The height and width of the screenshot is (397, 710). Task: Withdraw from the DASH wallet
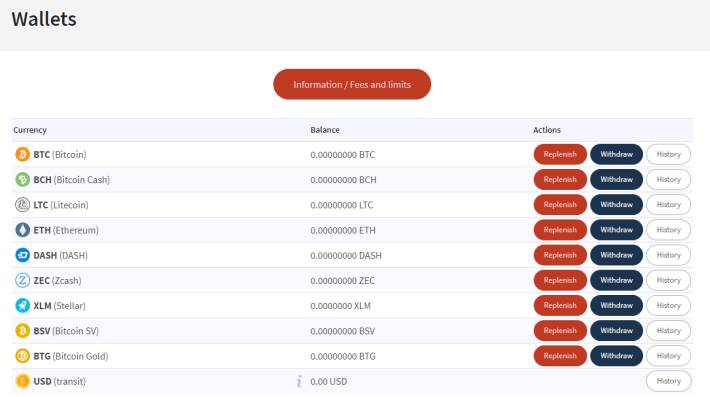(x=616, y=255)
